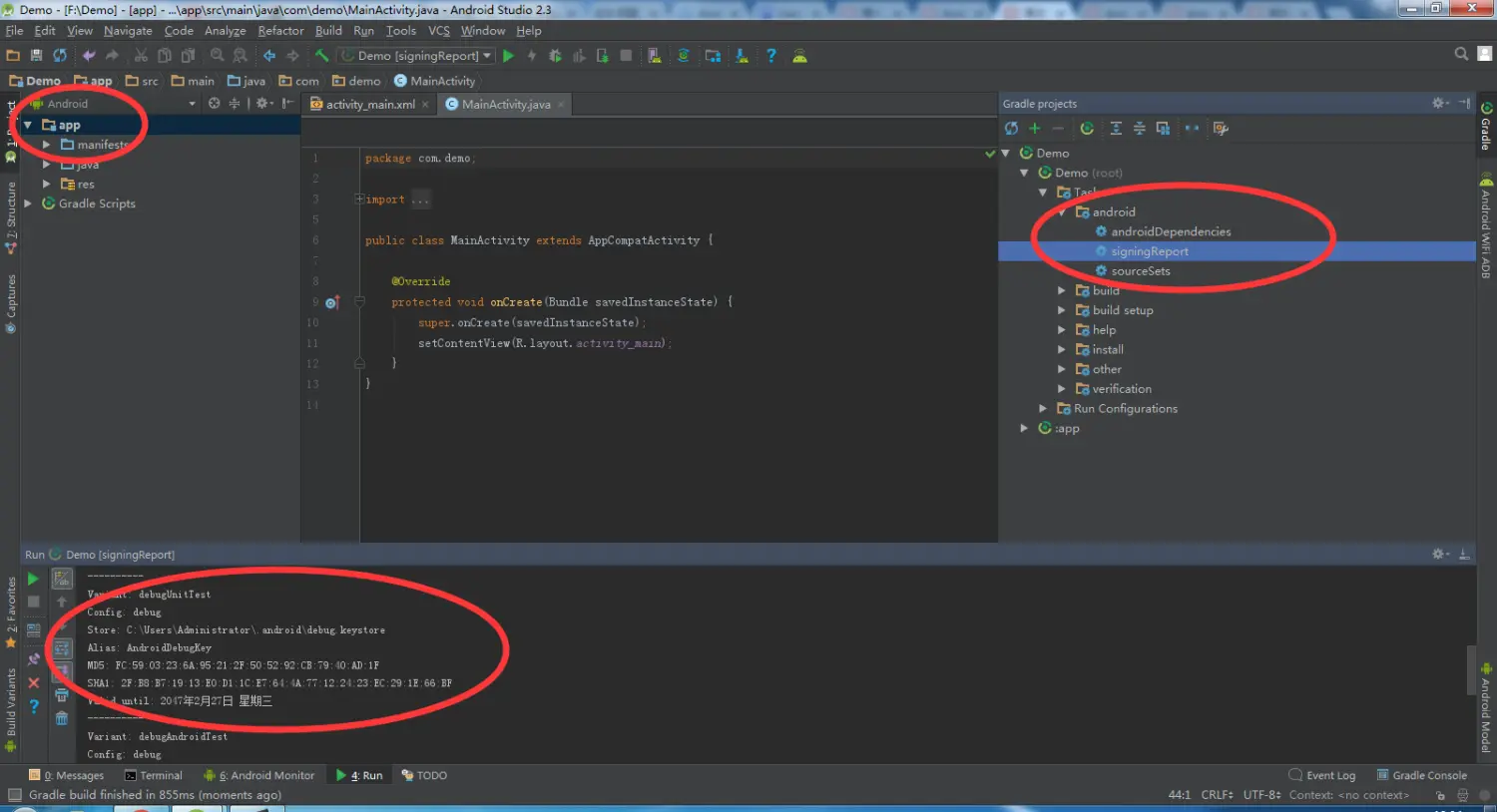
Task: Click the Print icon in Run panel
Action: (62, 695)
